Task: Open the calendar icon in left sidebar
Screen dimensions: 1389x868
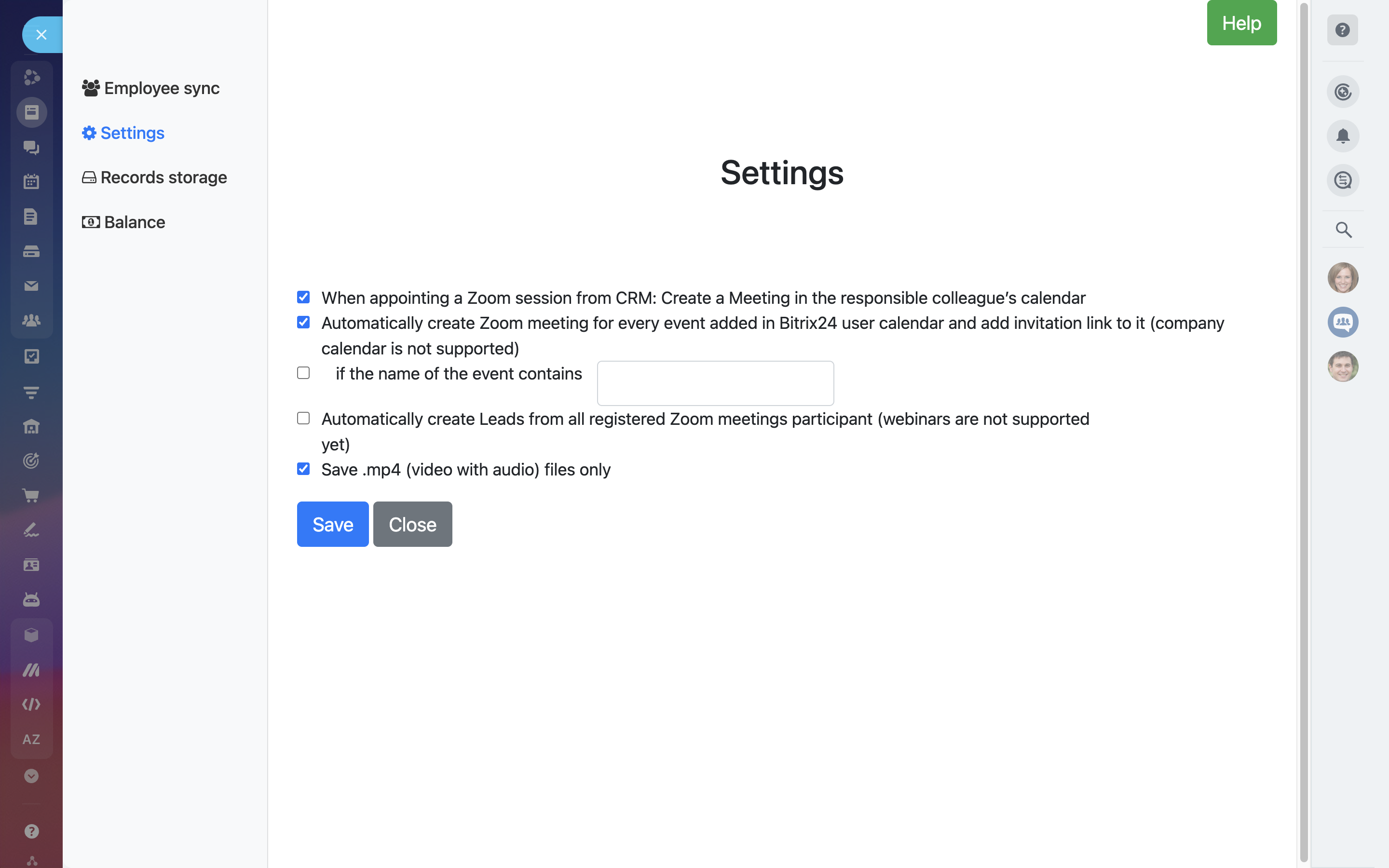Action: click(31, 182)
